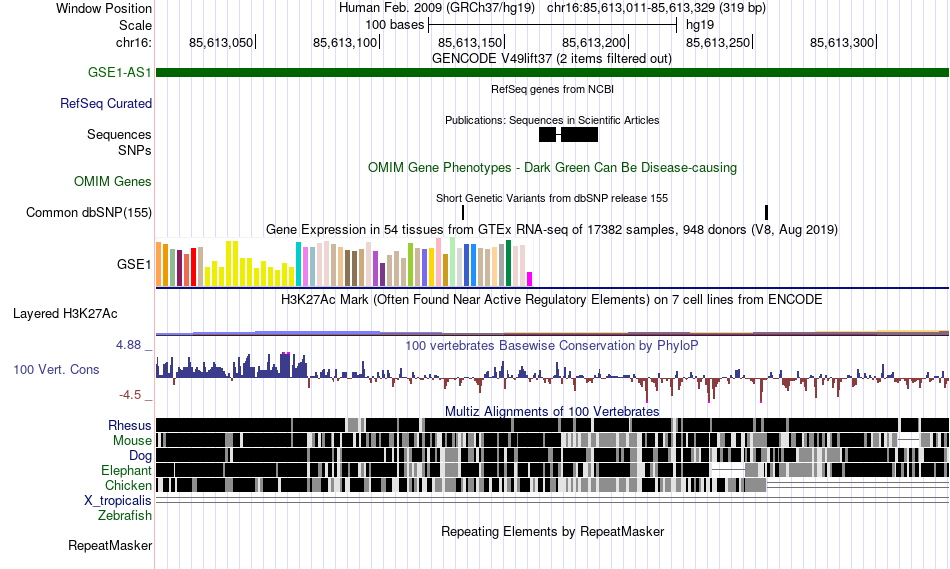Click the bright red bar in GTEx chart
This screenshot has height=569, width=950.
pyautogui.click(x=193, y=267)
